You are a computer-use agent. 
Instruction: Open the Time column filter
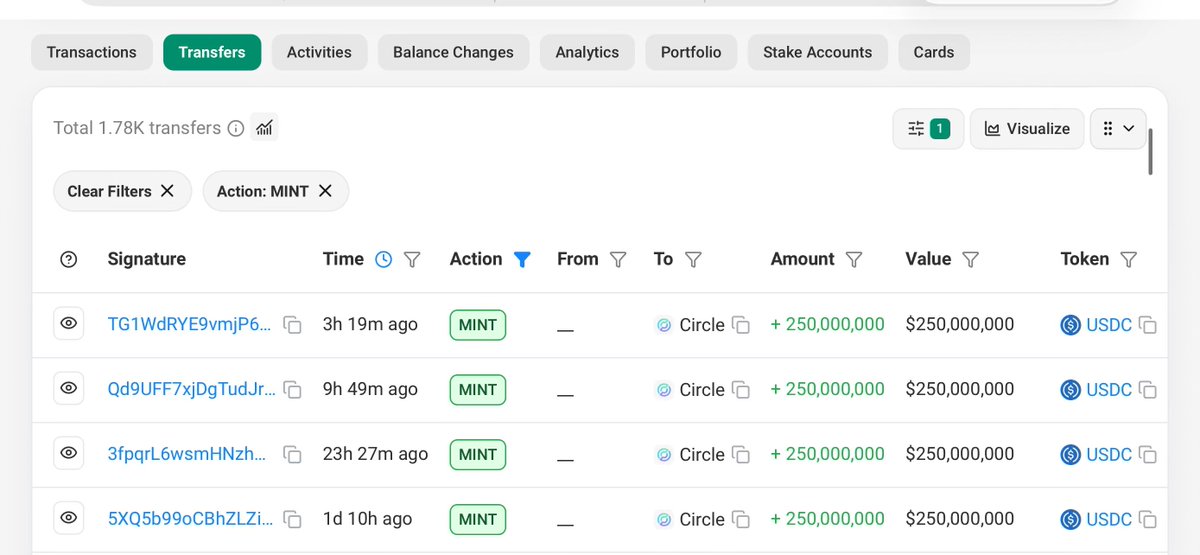pos(412,259)
